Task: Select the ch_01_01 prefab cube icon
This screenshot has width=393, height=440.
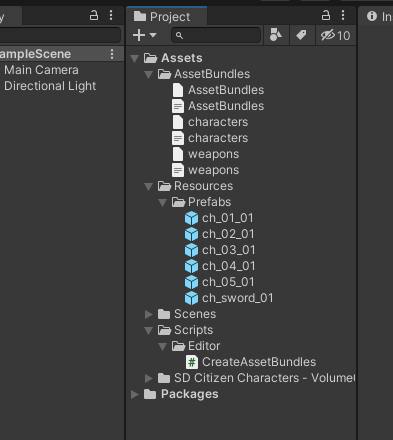Action: 192,218
